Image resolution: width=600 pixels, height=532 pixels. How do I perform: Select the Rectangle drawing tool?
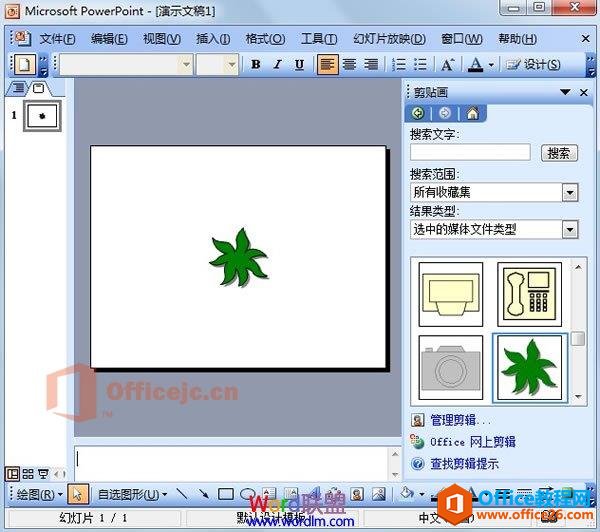tap(226, 494)
